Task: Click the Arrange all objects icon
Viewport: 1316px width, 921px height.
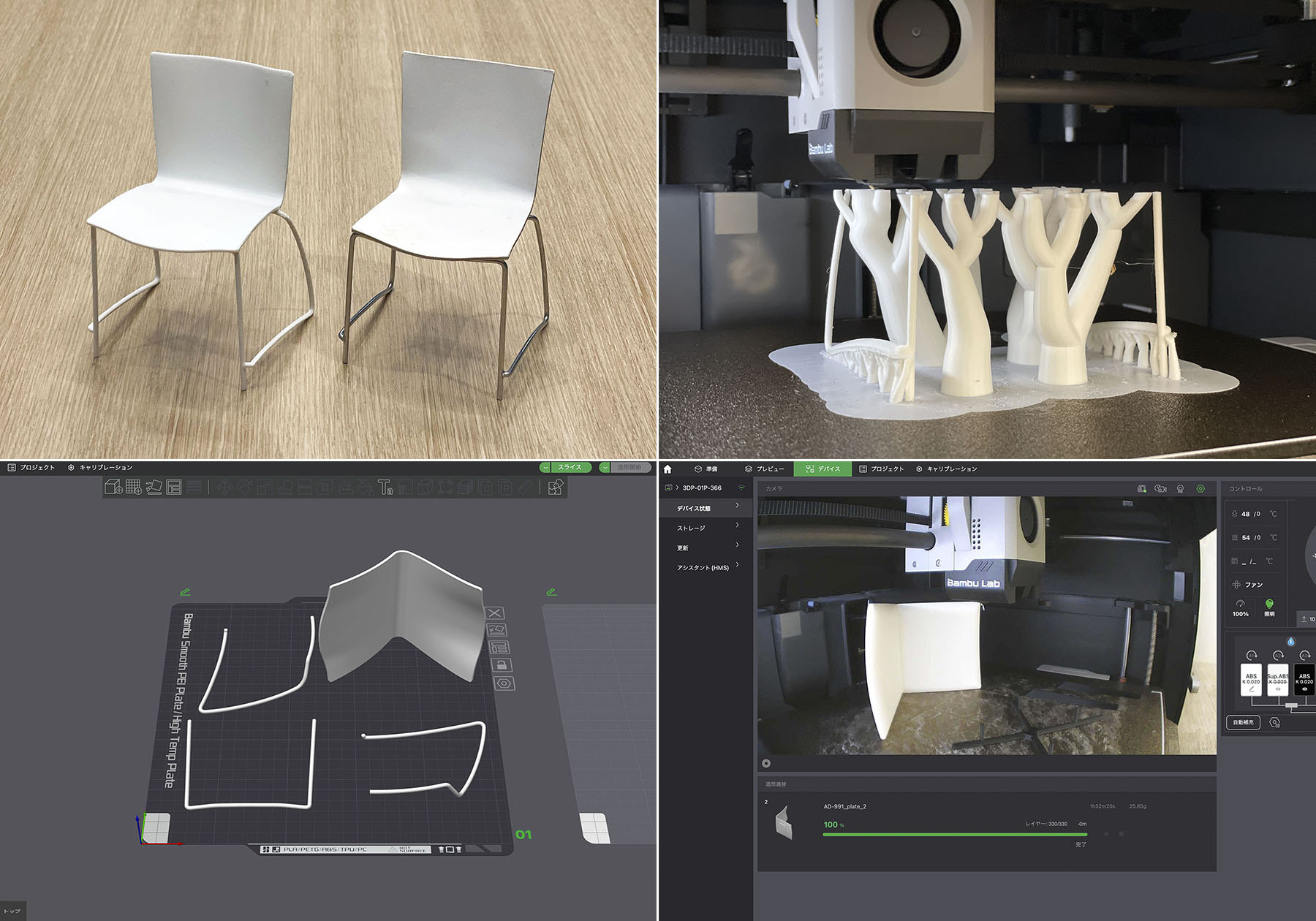Action: click(174, 488)
